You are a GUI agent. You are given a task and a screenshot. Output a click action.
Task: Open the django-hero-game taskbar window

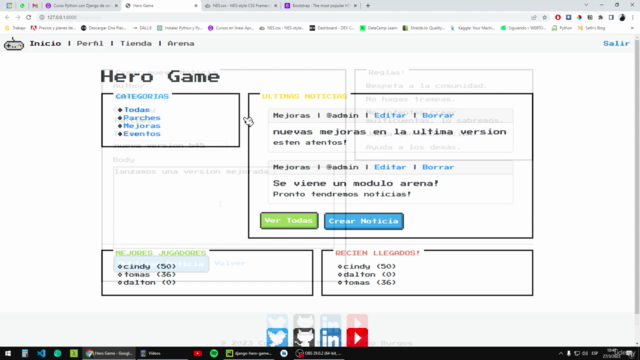(x=249, y=353)
